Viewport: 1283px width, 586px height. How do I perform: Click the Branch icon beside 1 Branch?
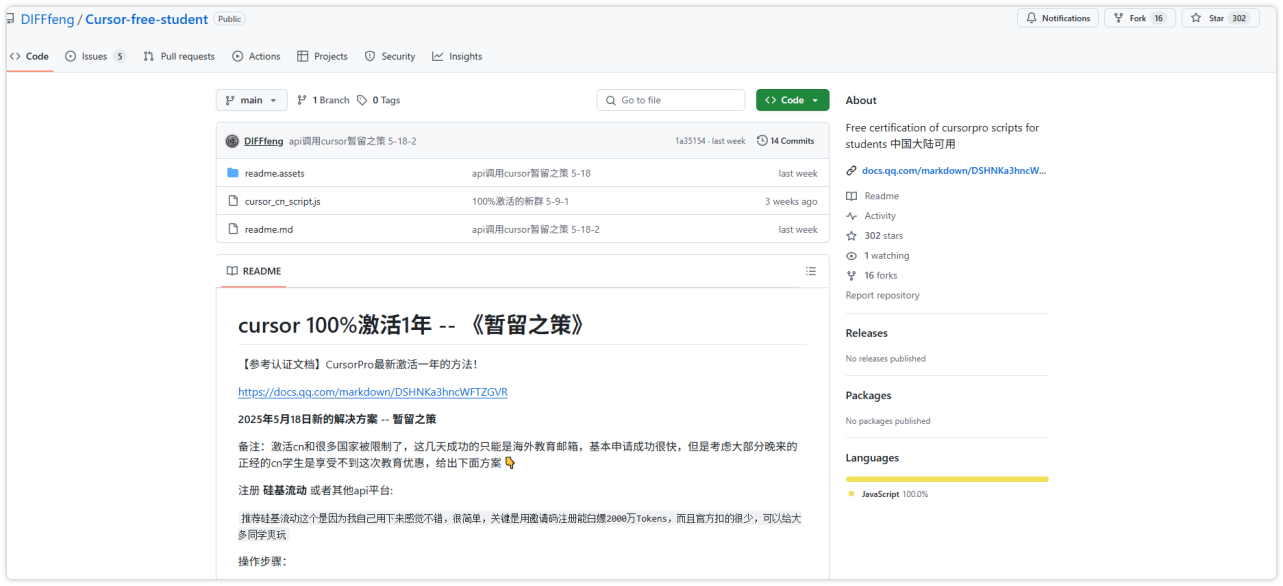click(x=302, y=100)
